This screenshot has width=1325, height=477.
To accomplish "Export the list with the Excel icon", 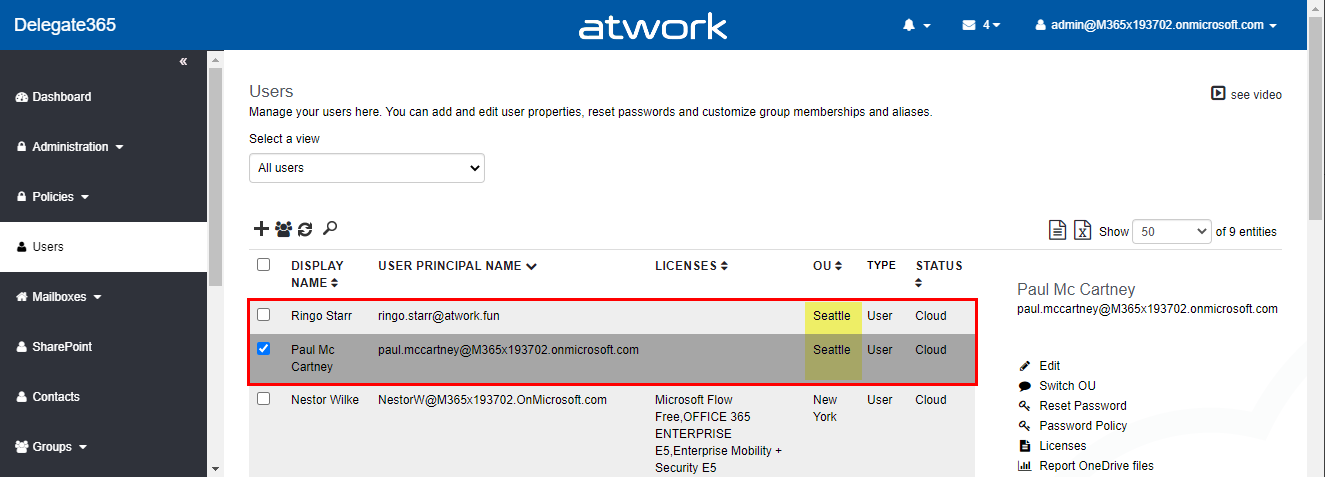I will pos(1082,231).
